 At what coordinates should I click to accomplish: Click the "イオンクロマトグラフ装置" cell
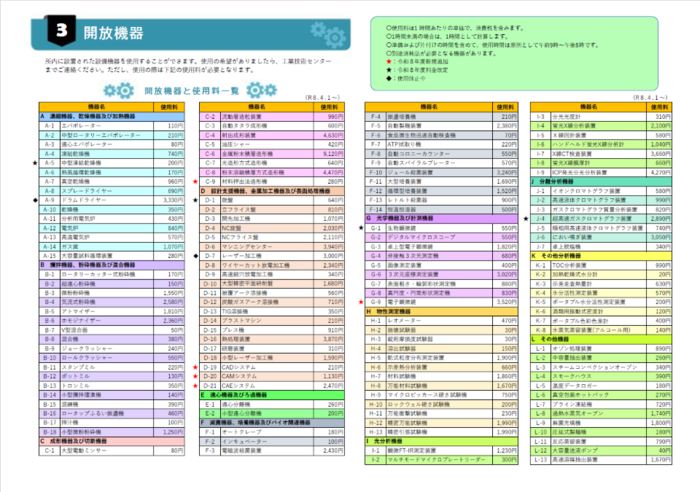599,191
